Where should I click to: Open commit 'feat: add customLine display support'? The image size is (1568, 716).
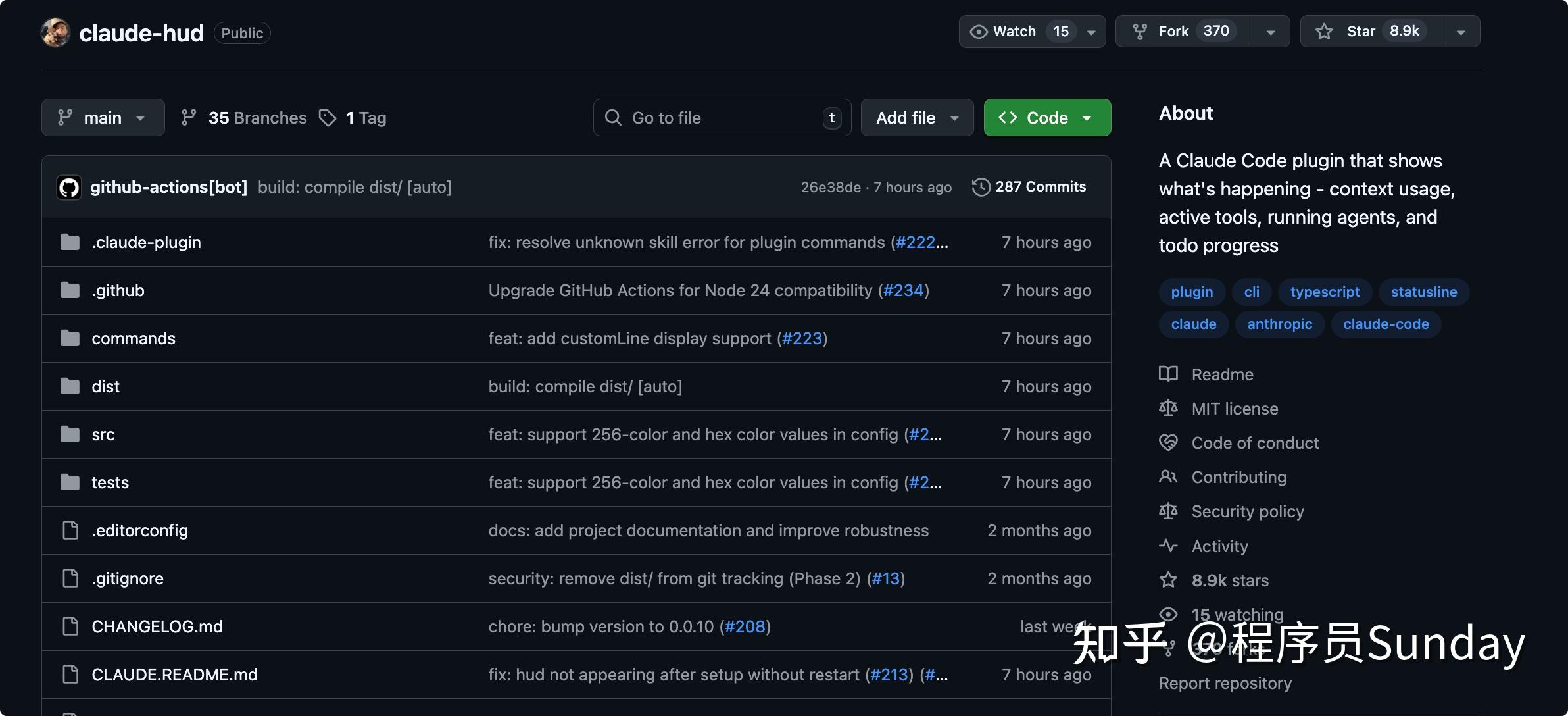tap(629, 338)
